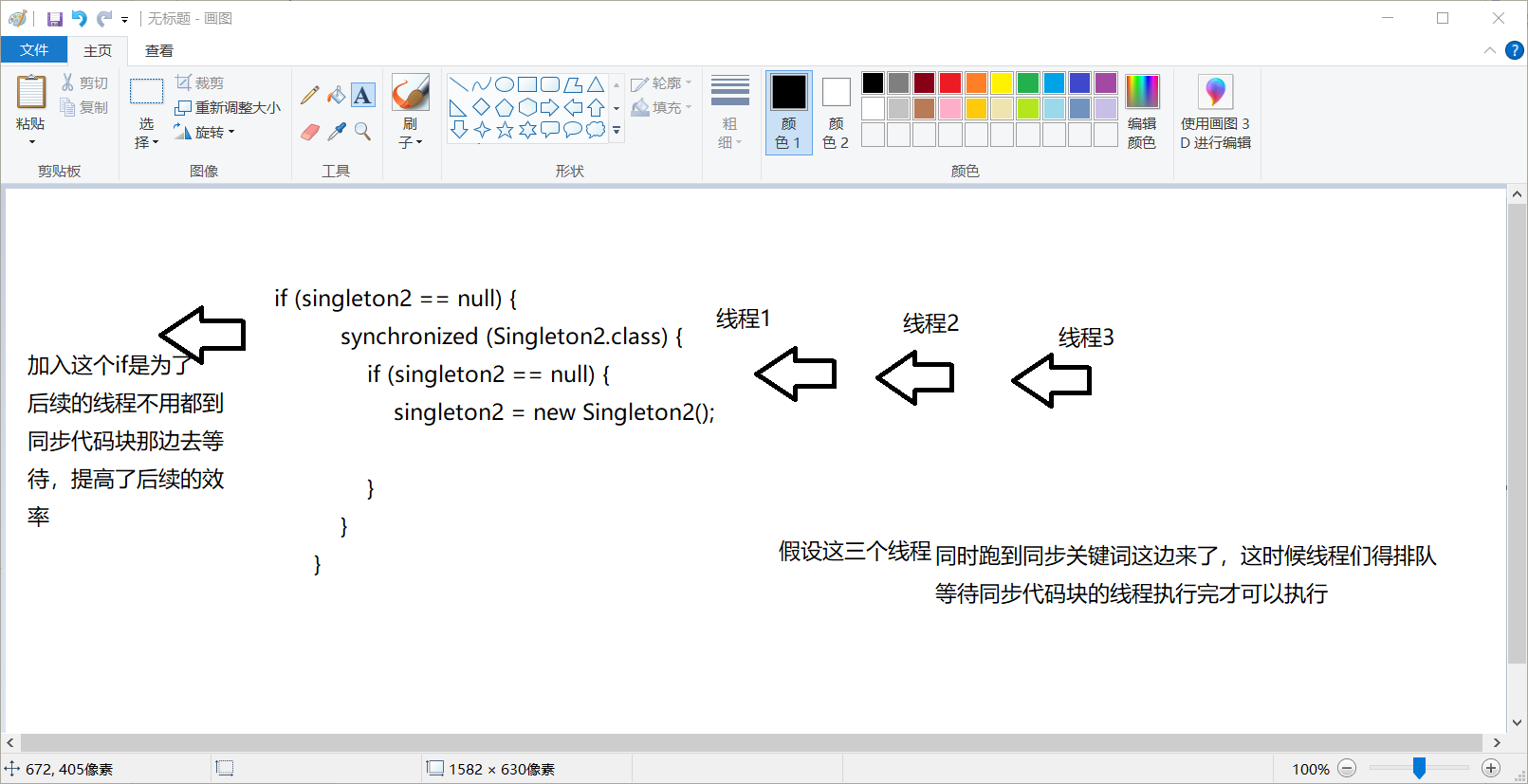Click the Crop (裁剪) button
Viewport: 1528px width, 784px height.
click(x=199, y=82)
